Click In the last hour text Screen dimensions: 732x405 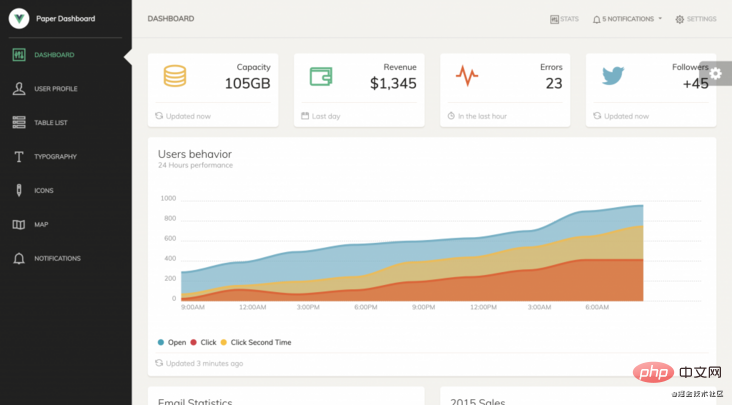coord(482,116)
